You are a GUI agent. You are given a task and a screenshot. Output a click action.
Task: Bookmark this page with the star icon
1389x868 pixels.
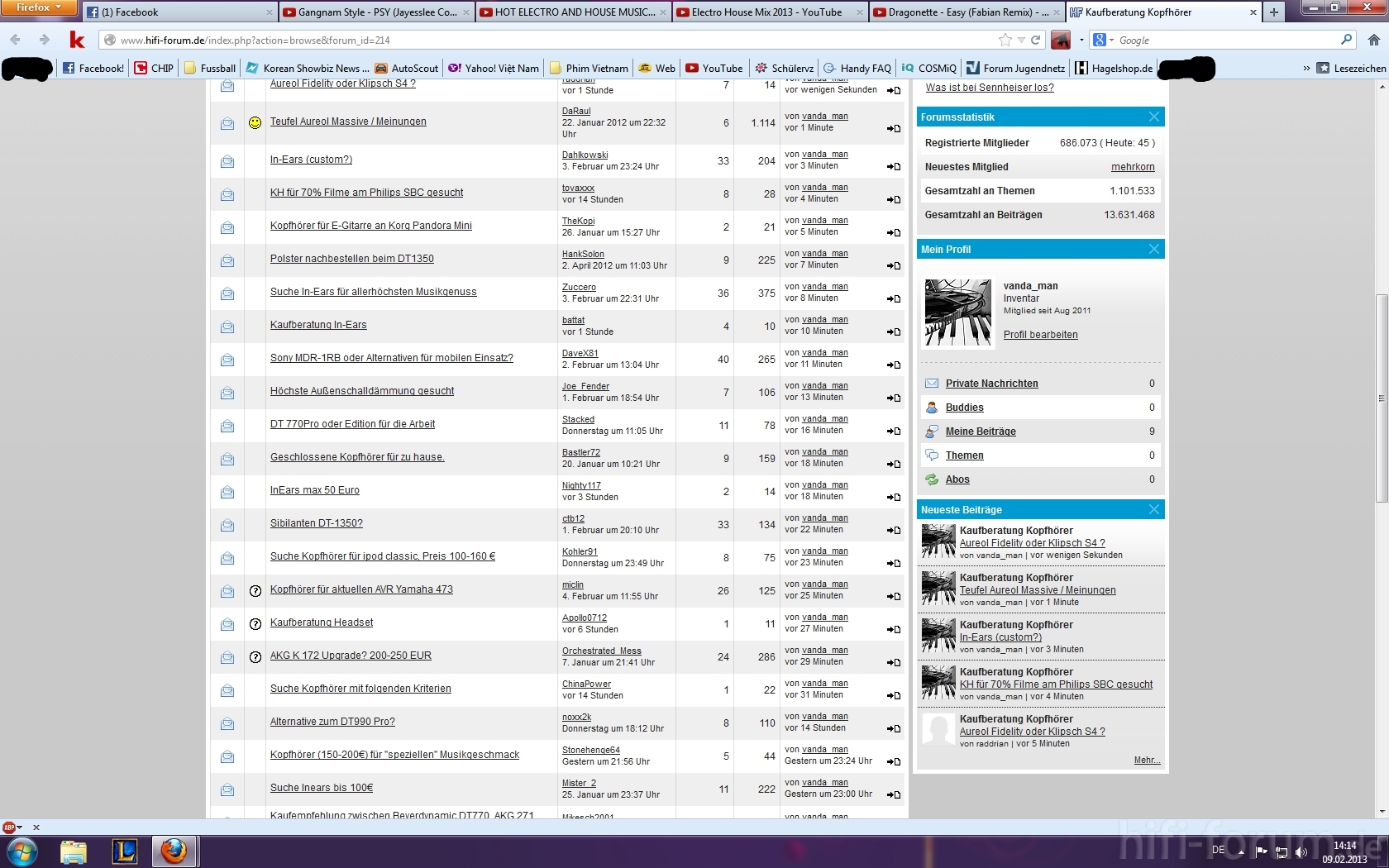click(x=1005, y=40)
